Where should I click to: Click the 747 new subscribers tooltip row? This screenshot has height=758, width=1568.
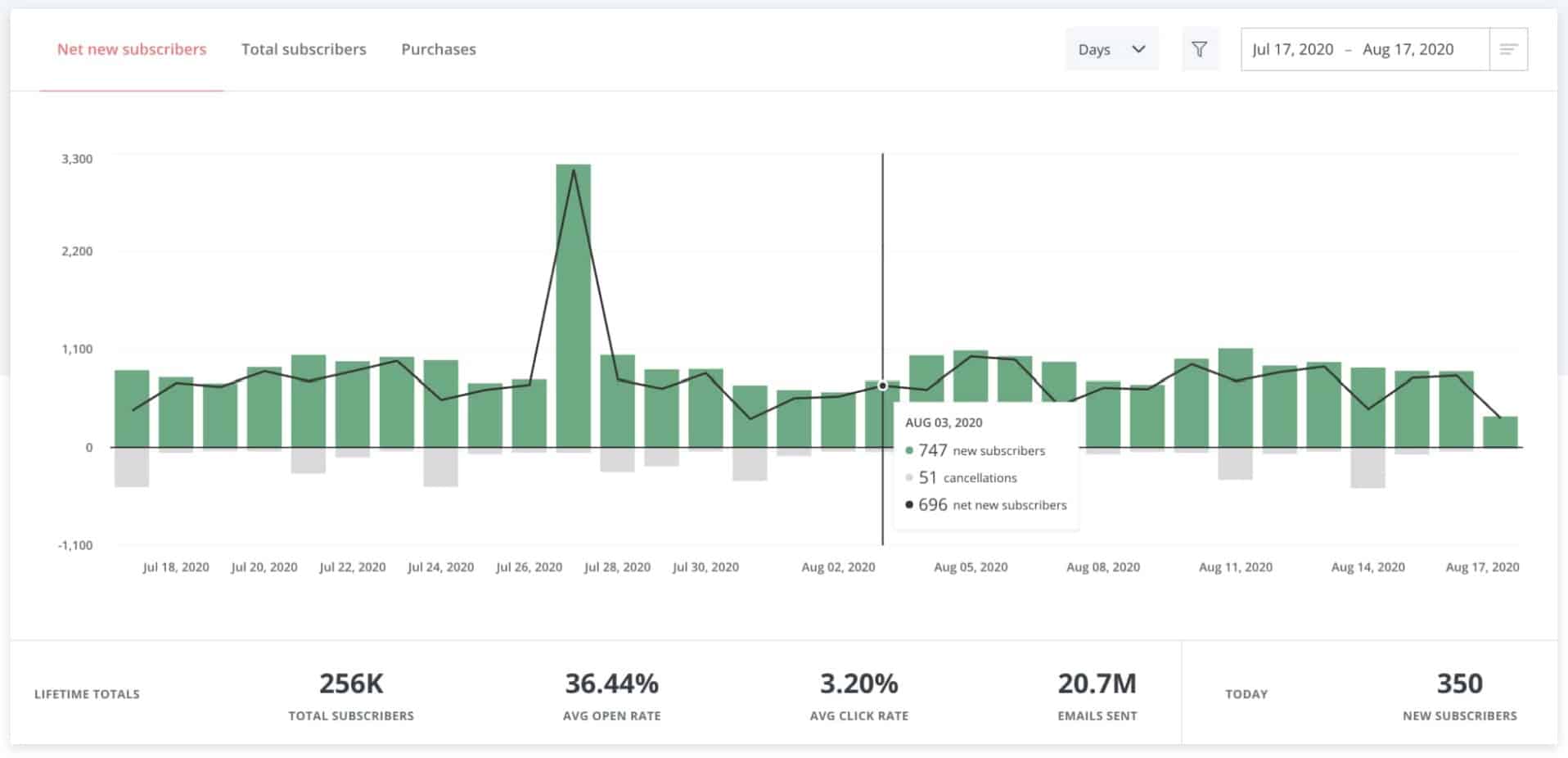(x=975, y=450)
